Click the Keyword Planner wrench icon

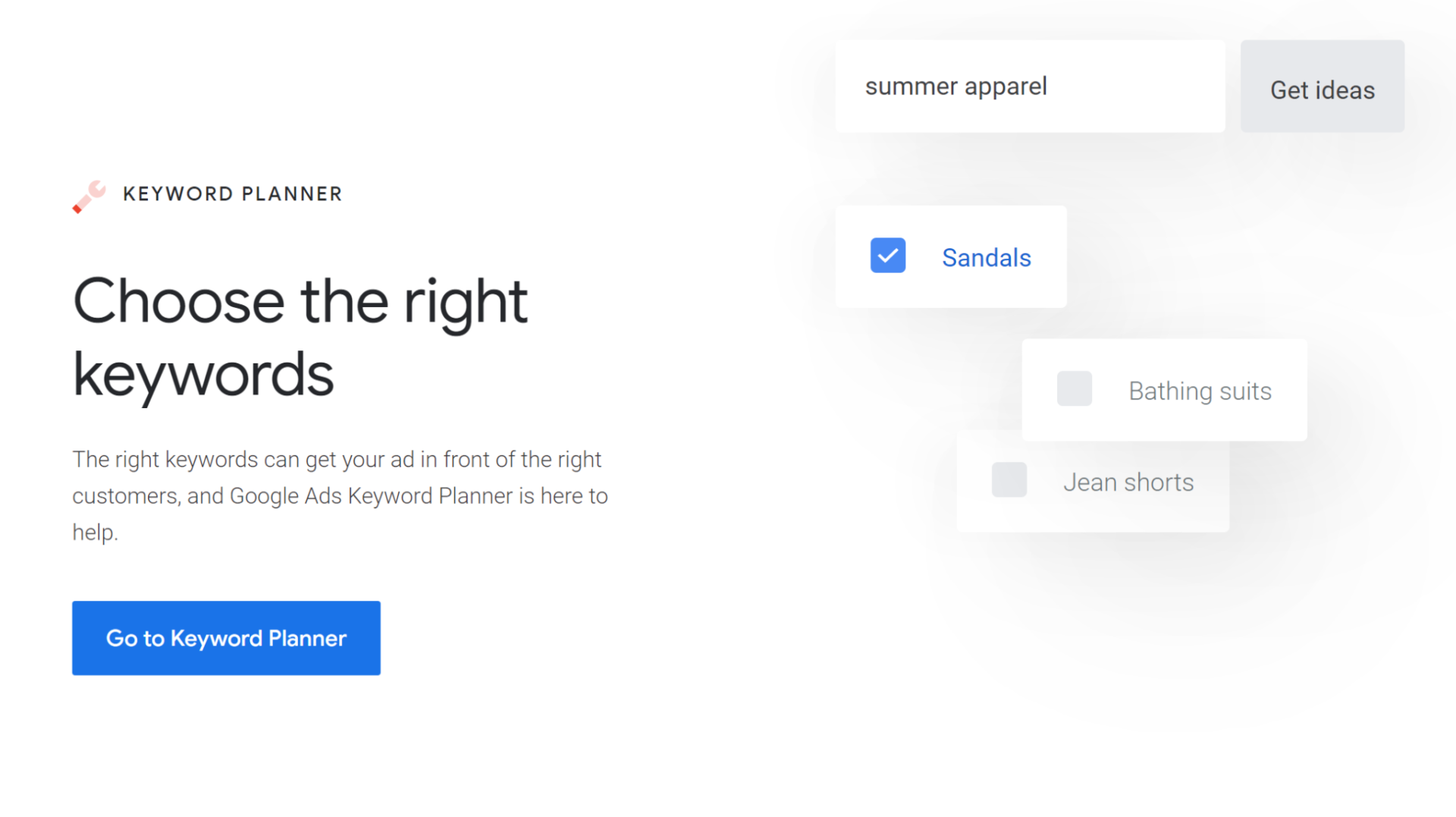[x=89, y=196]
